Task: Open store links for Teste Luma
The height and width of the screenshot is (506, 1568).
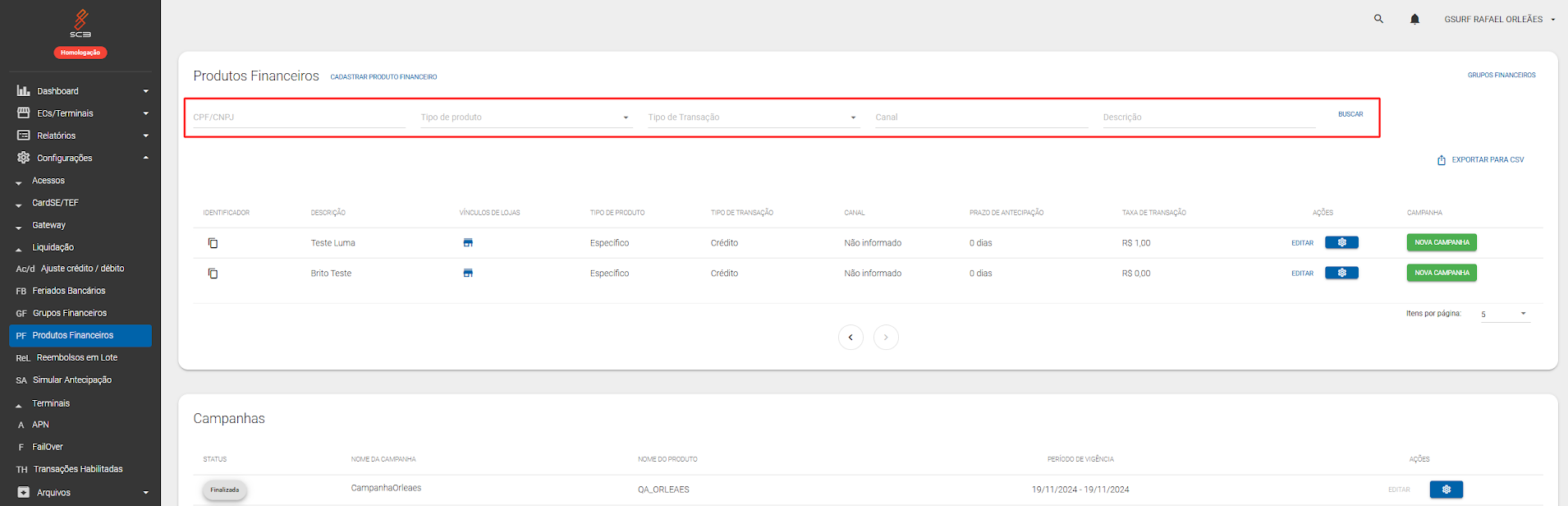Action: pyautogui.click(x=468, y=243)
